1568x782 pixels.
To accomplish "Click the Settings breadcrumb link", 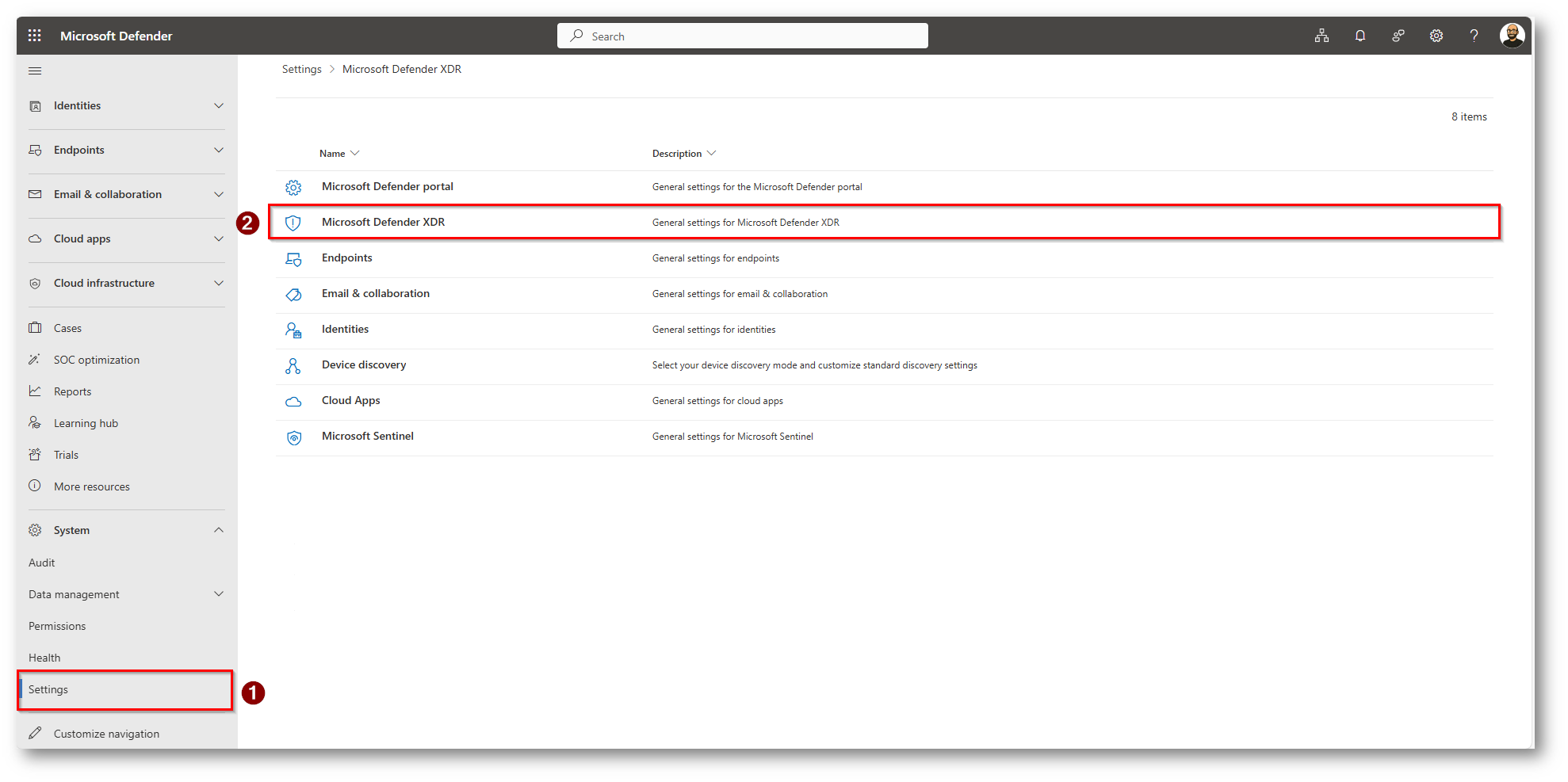I will point(301,70).
